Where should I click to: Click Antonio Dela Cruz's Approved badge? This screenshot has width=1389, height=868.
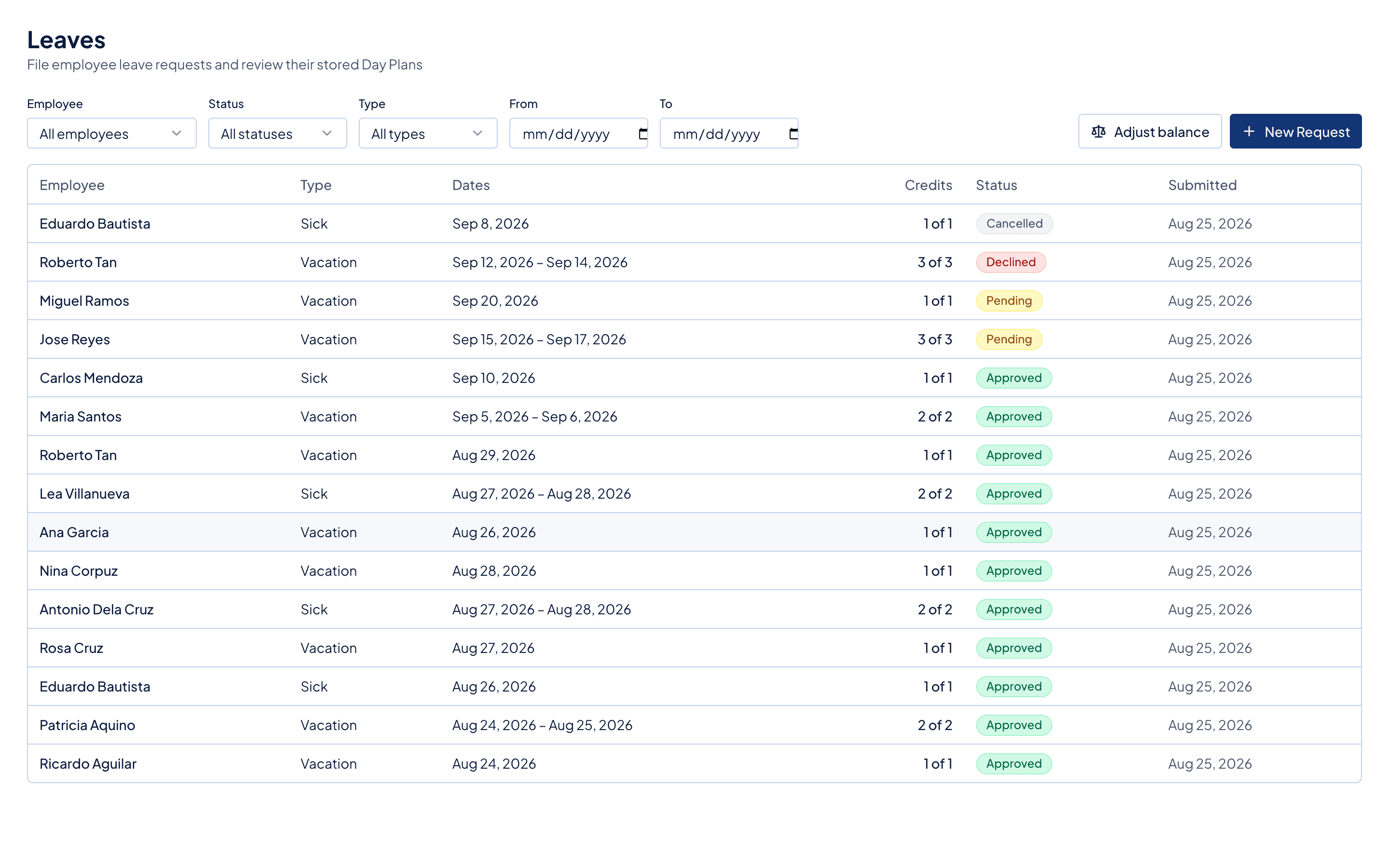[x=1014, y=609]
